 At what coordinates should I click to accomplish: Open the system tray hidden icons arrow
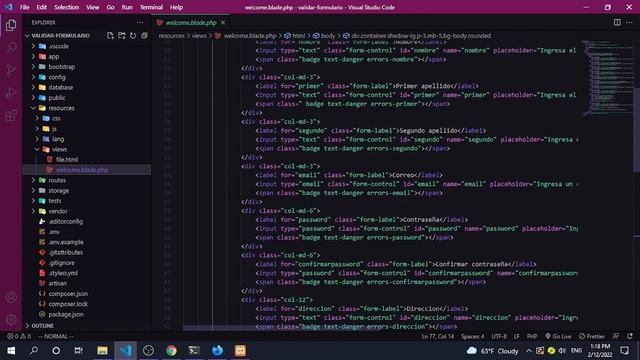click(529, 351)
